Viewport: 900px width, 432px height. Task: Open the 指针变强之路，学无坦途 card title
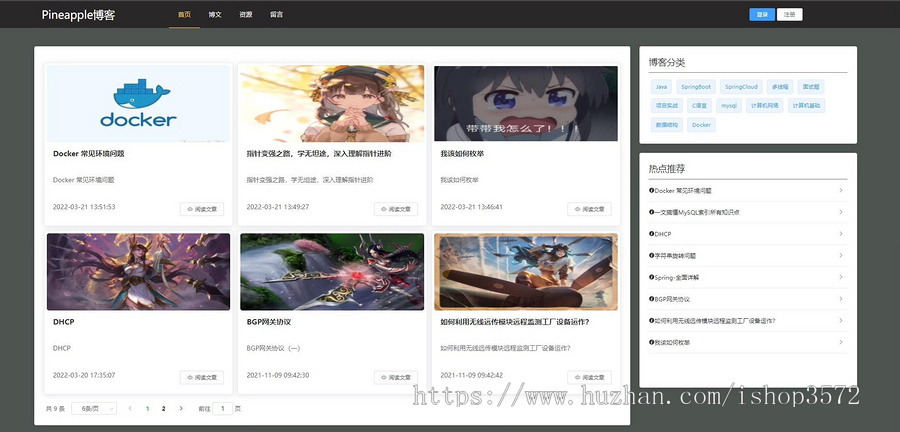[319, 154]
